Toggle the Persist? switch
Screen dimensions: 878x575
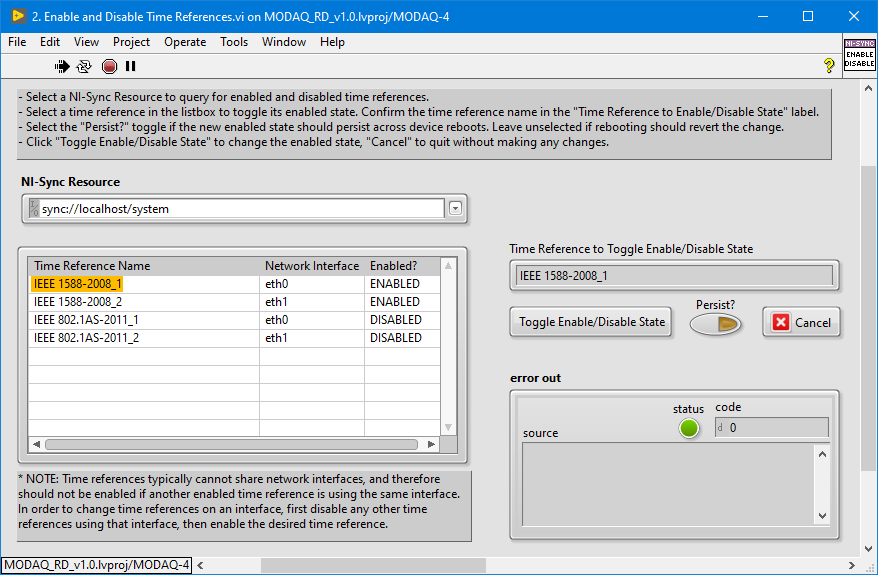(x=715, y=324)
